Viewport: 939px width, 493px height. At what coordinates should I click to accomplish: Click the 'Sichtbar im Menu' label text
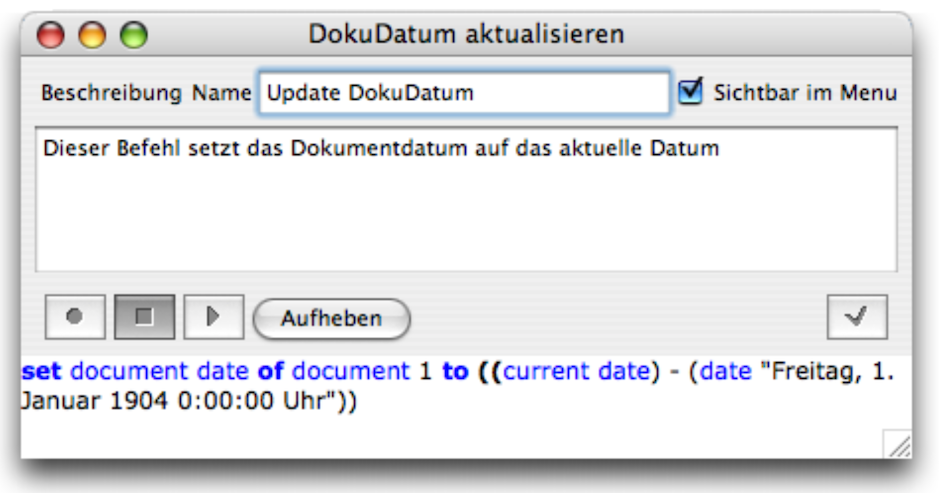(805, 93)
